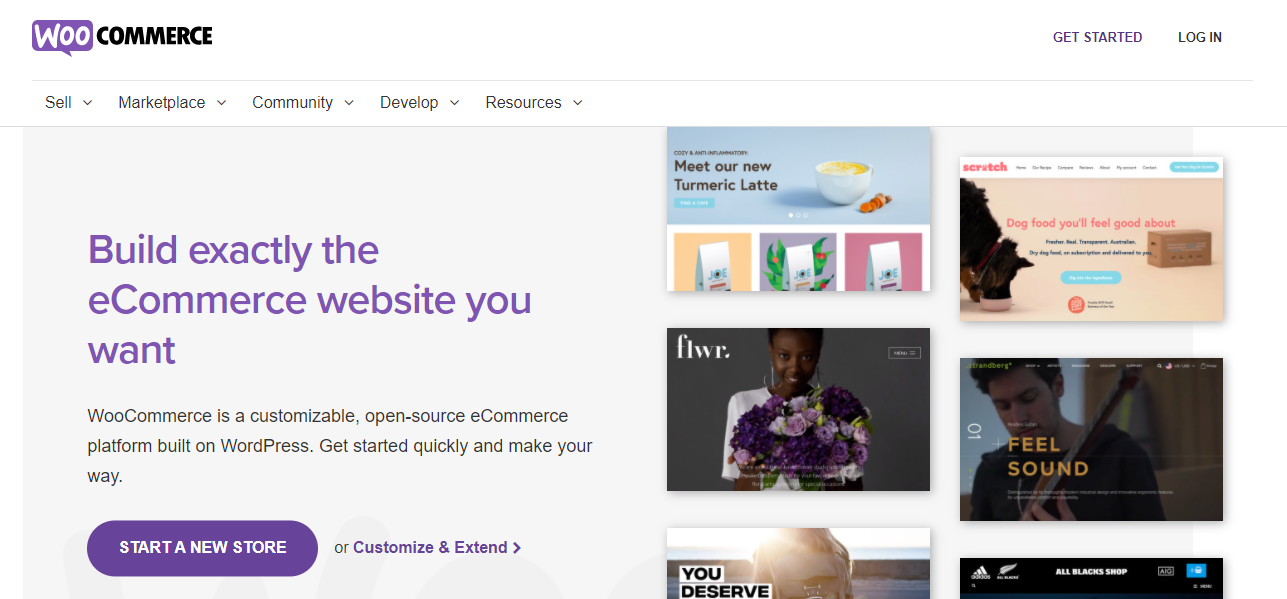
Task: Click the WooCommerce logo
Action: 122,37
